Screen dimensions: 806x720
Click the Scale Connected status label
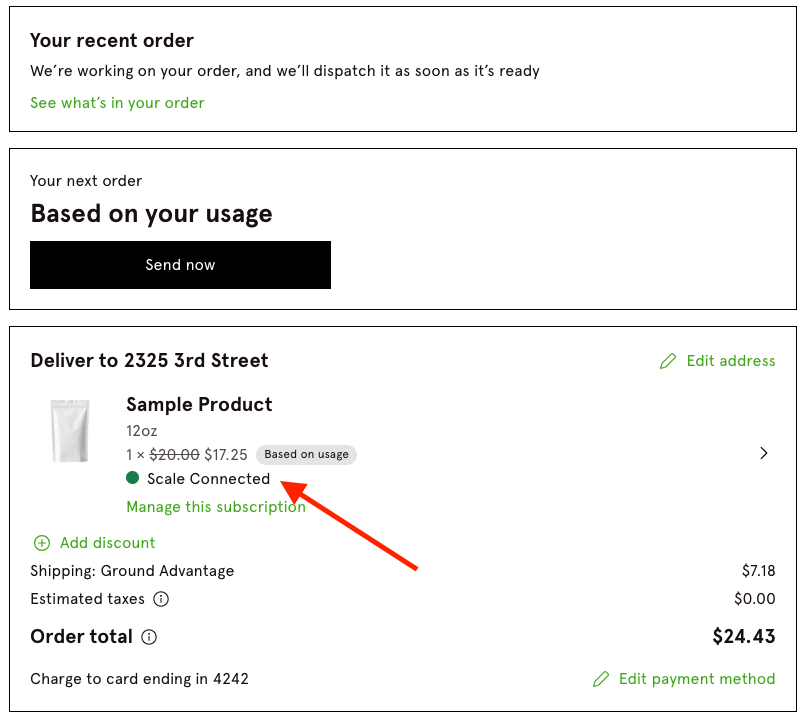208,479
